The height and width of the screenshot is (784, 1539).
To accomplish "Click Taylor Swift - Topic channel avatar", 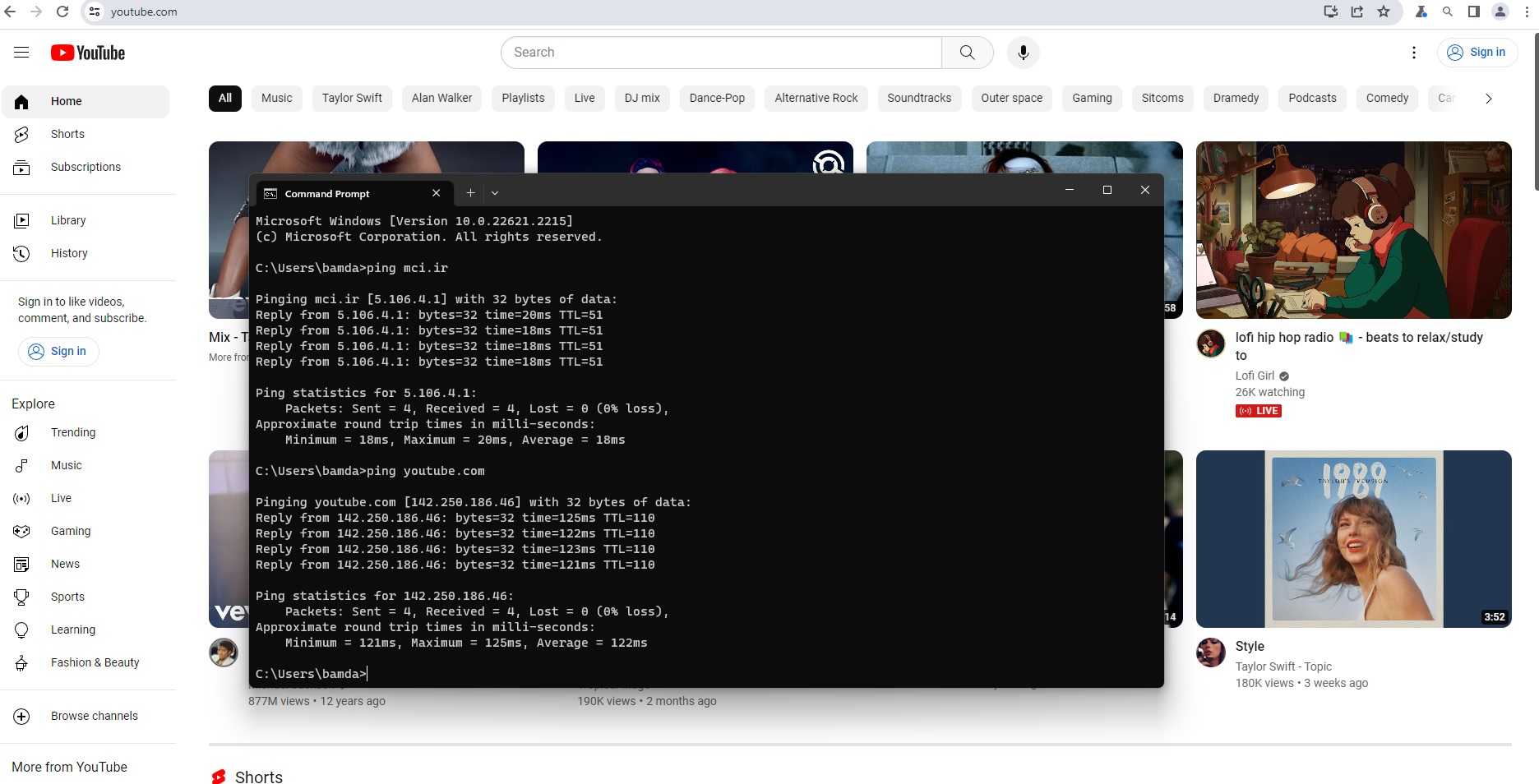I will pos(1211,653).
